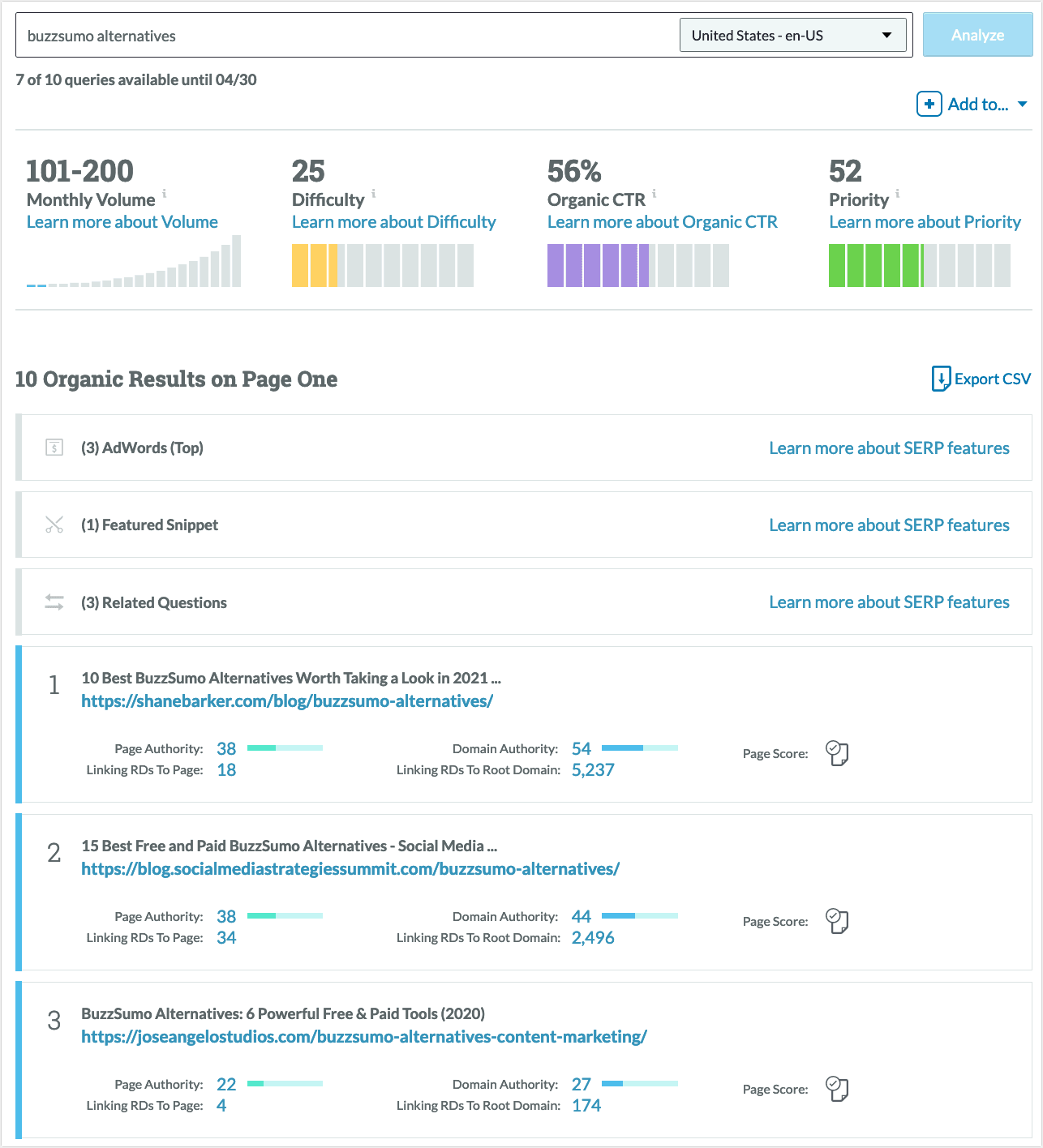The image size is (1043, 1148).
Task: Click the plus icon next to Add to...
Action: [x=929, y=104]
